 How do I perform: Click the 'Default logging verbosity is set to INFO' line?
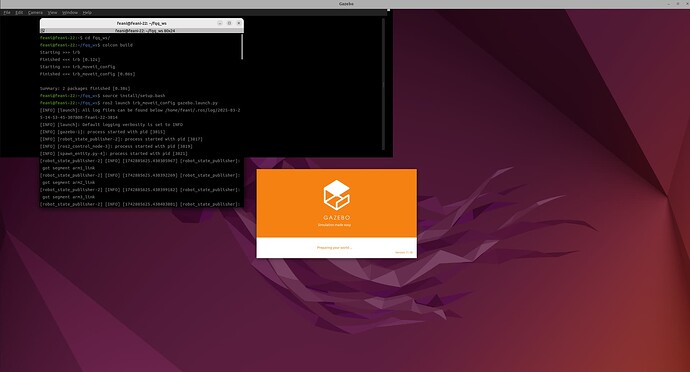(111, 125)
